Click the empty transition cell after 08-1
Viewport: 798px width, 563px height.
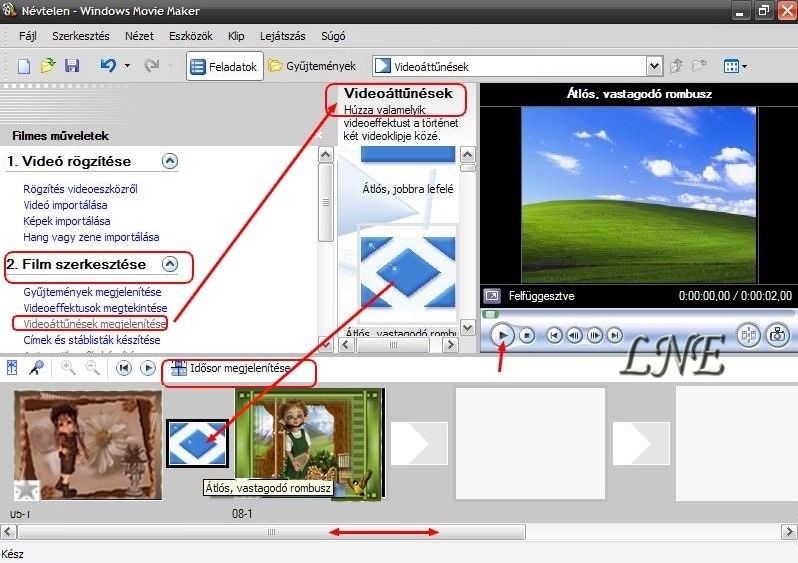[419, 443]
